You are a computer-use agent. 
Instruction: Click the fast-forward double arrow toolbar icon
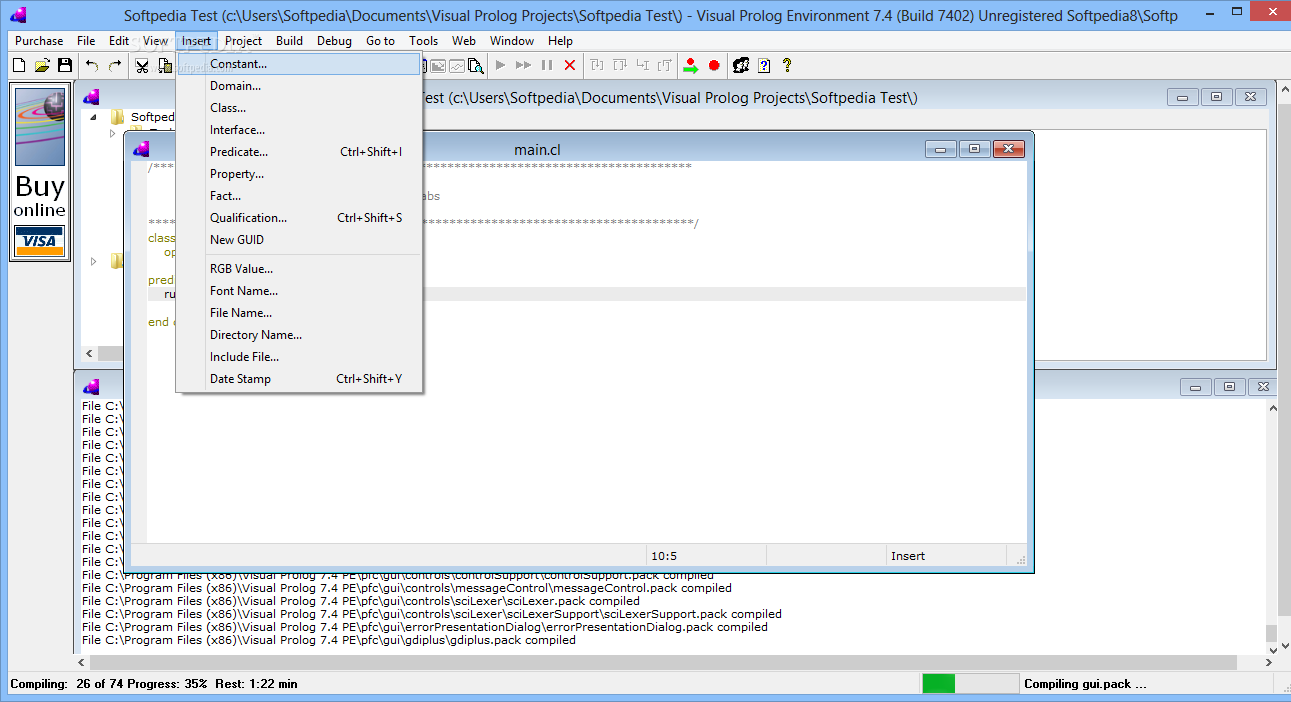524,65
